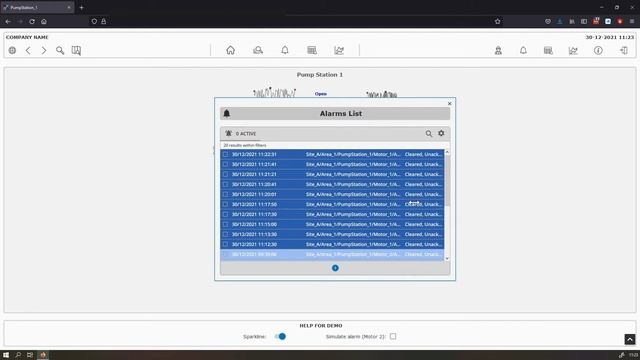Check the alarm row 30/12/2021 11:17:50

[225, 204]
